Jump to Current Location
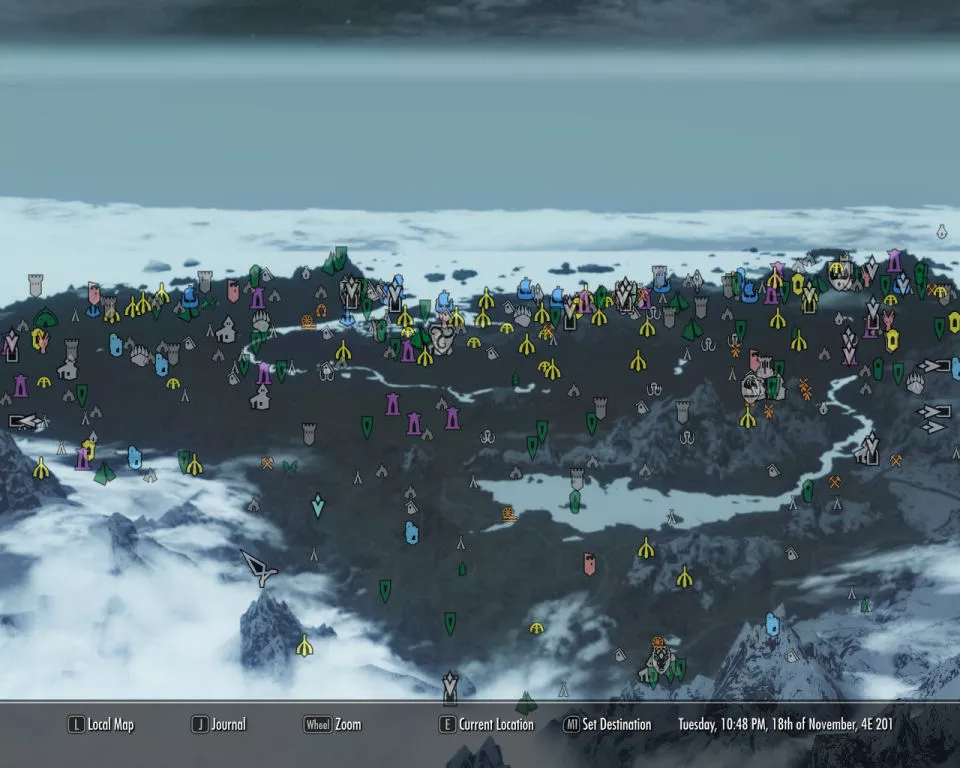This screenshot has width=960, height=768. 487,725
